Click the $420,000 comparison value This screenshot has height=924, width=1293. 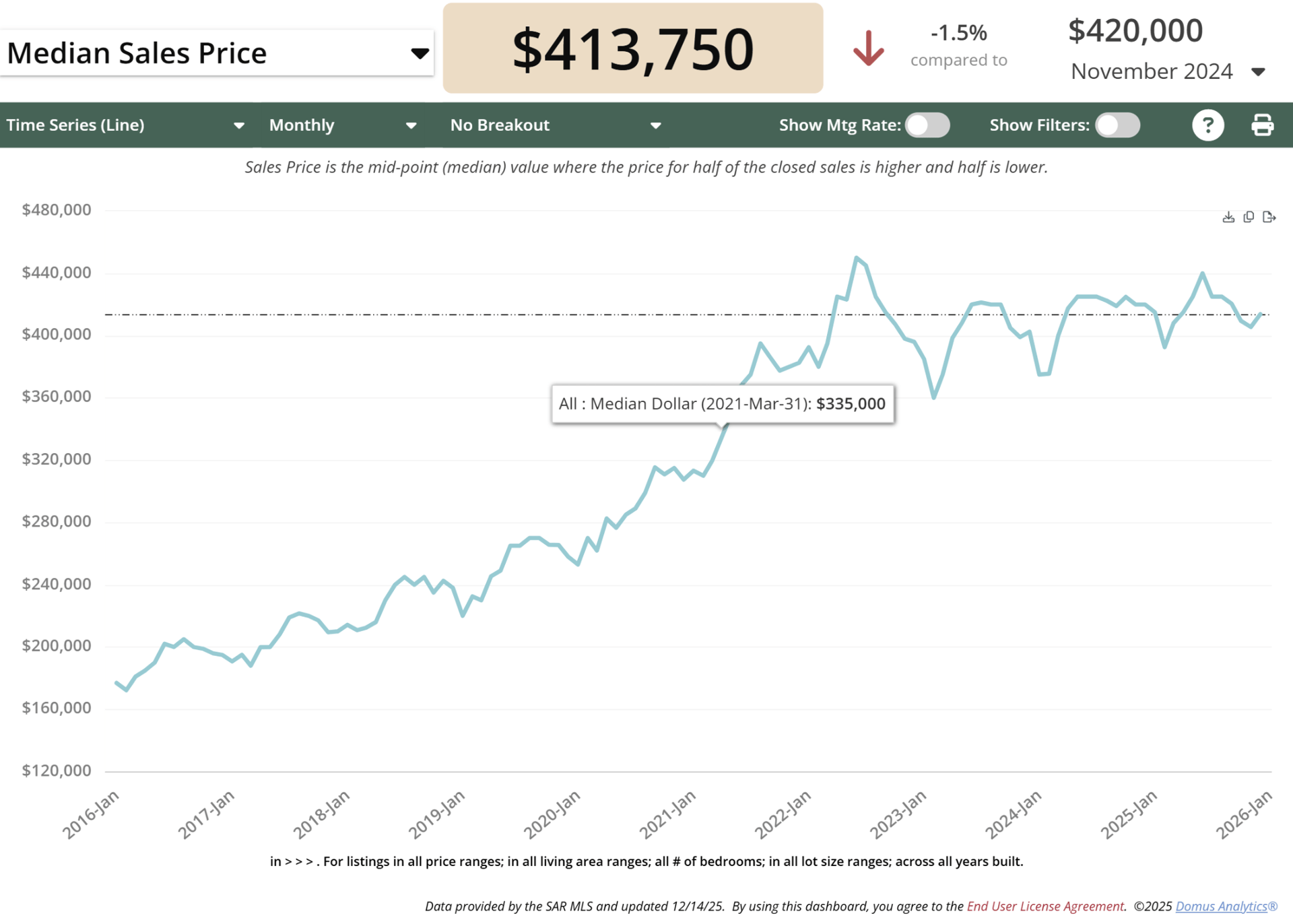coord(1135,31)
